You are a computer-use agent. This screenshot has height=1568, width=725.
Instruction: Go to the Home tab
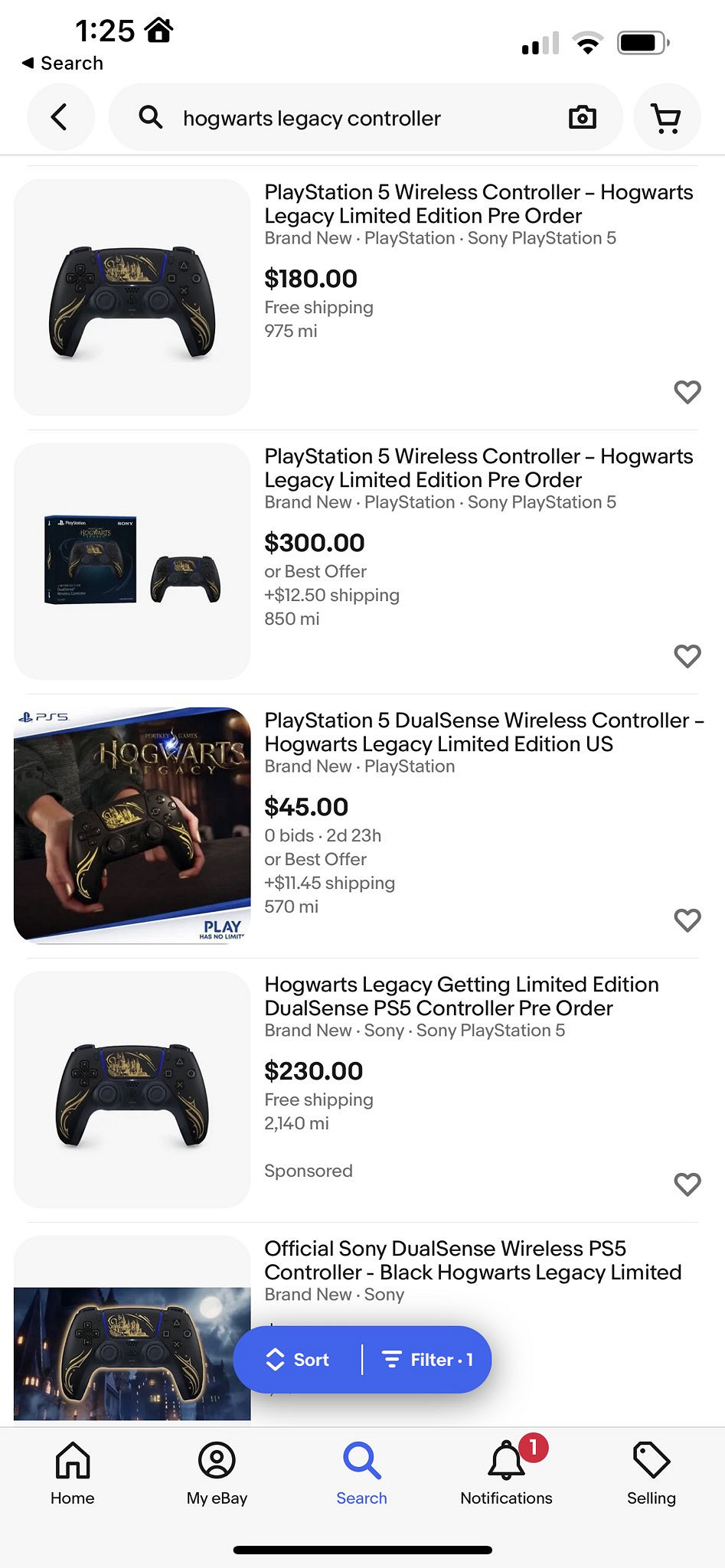point(73,1472)
